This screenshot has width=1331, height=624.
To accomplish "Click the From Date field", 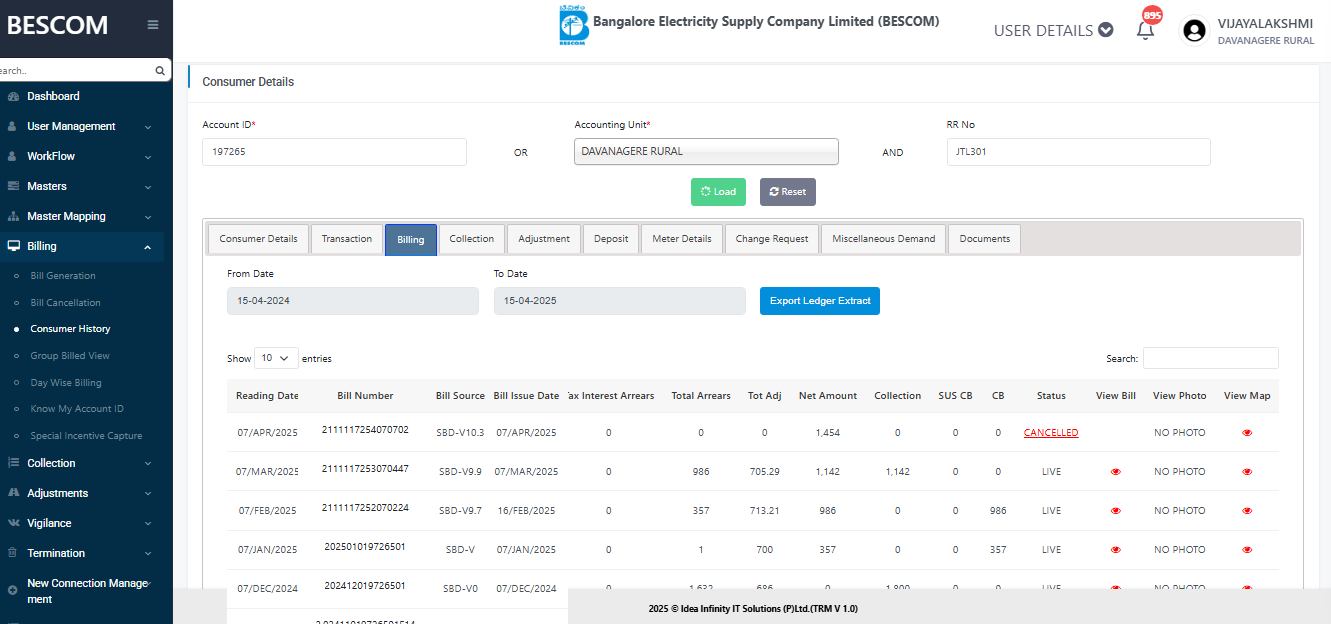I will 353,301.
